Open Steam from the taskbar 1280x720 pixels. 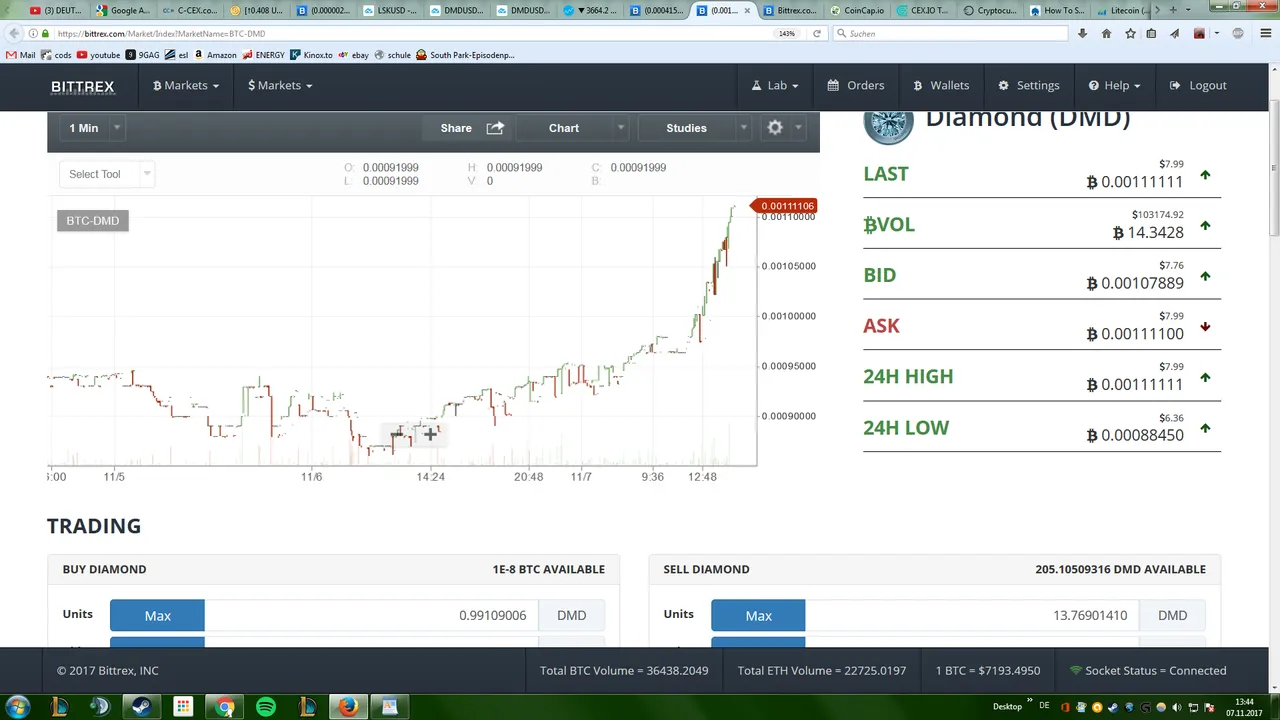point(141,707)
